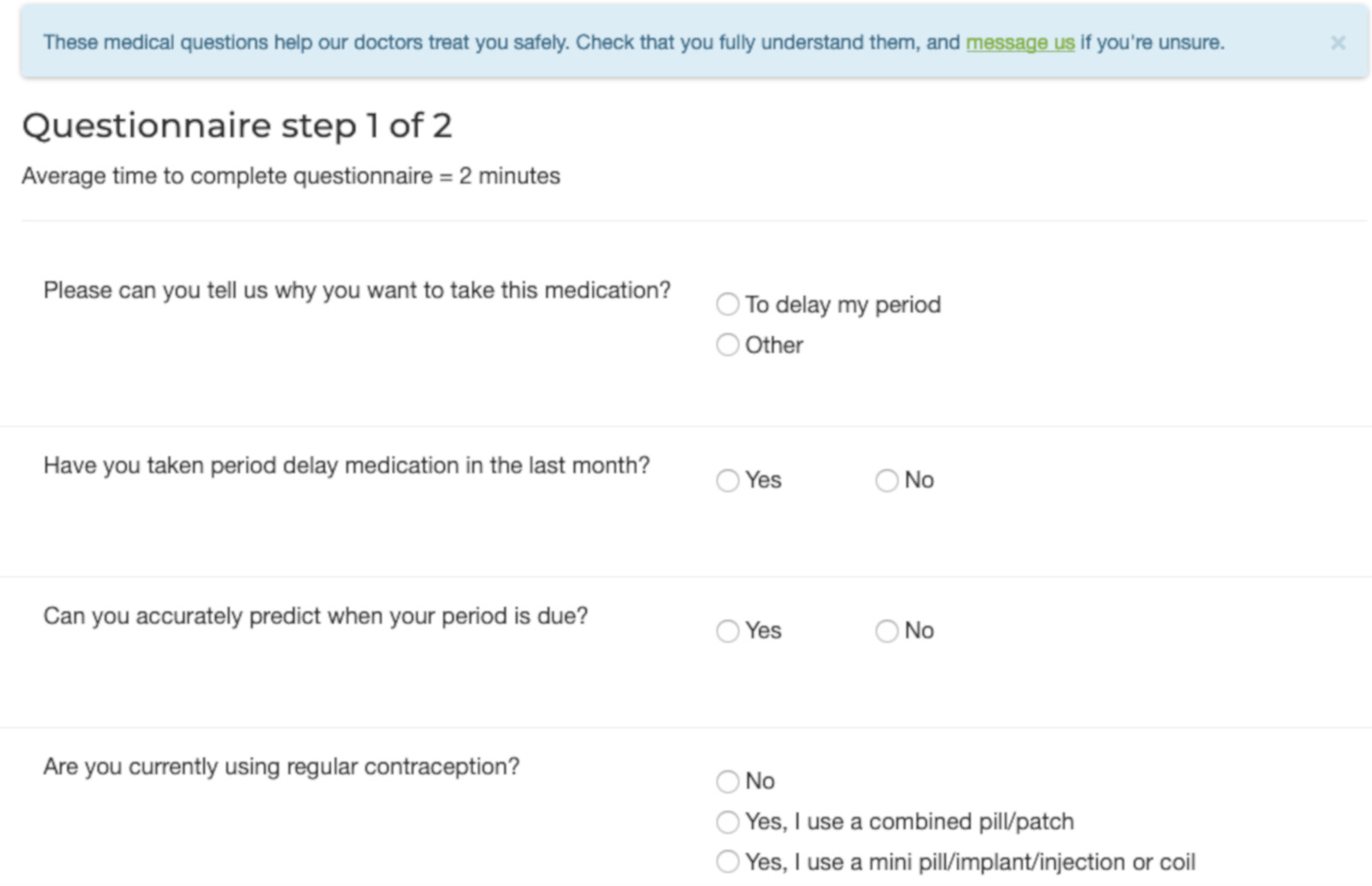Click the 'why you want to take this medication' question
The height and width of the screenshot is (886, 1372).
coord(357,291)
